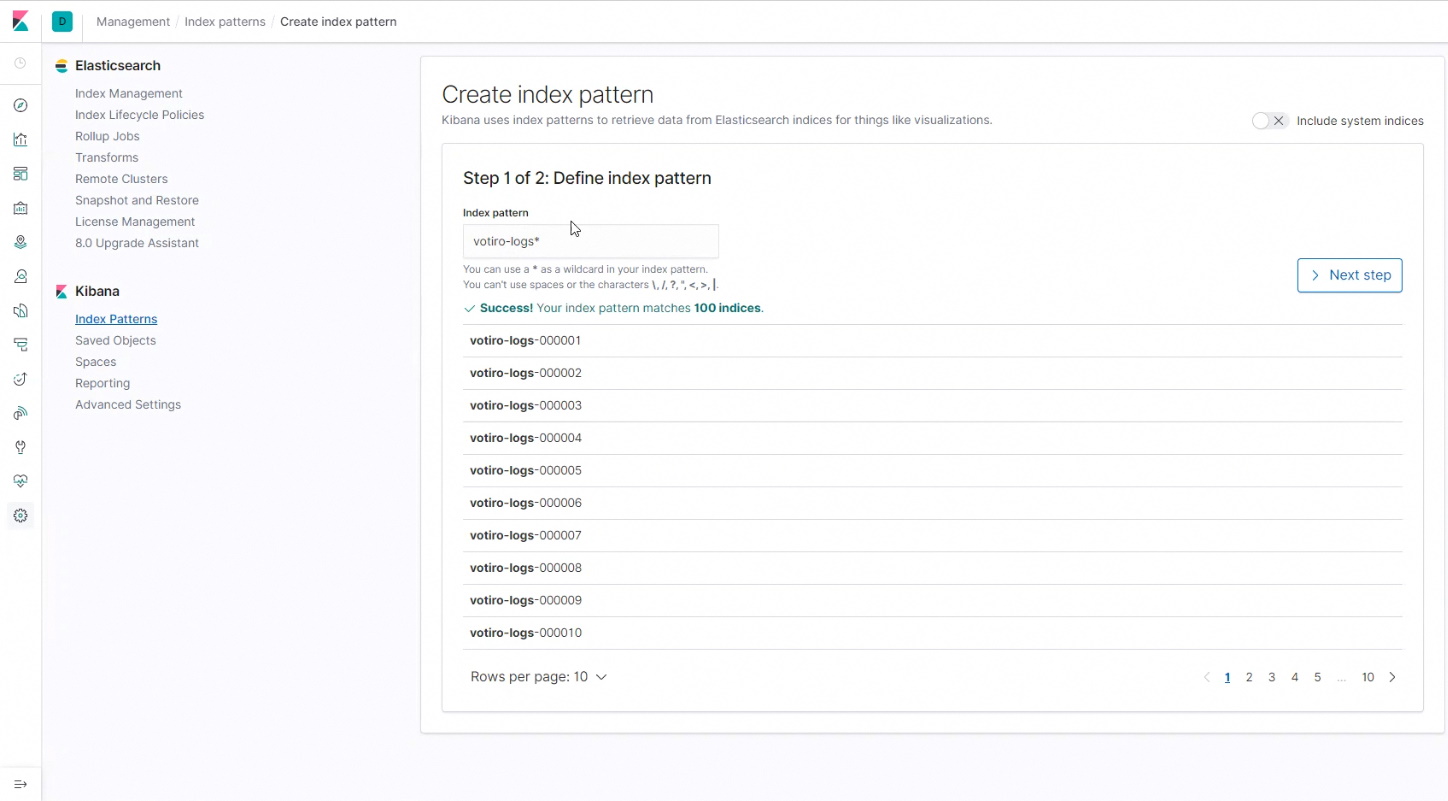Click Management in the breadcrumb

point(133,21)
